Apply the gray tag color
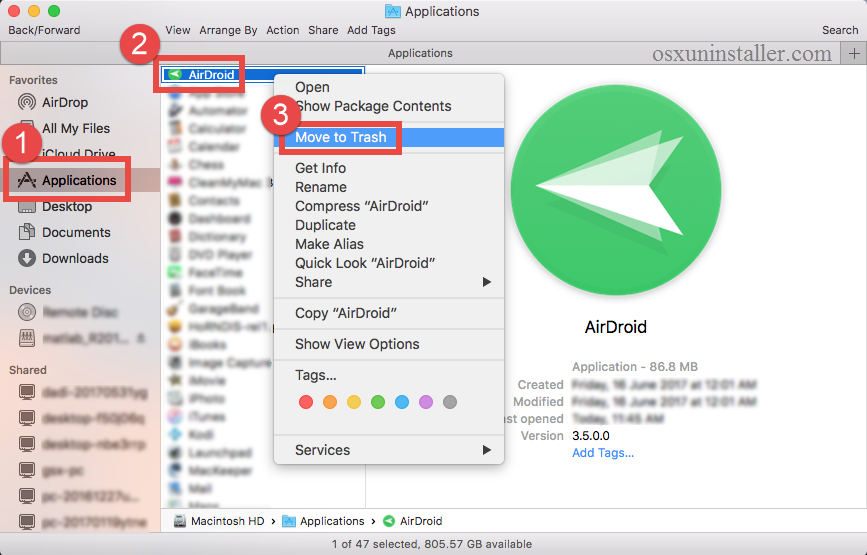 click(450, 402)
